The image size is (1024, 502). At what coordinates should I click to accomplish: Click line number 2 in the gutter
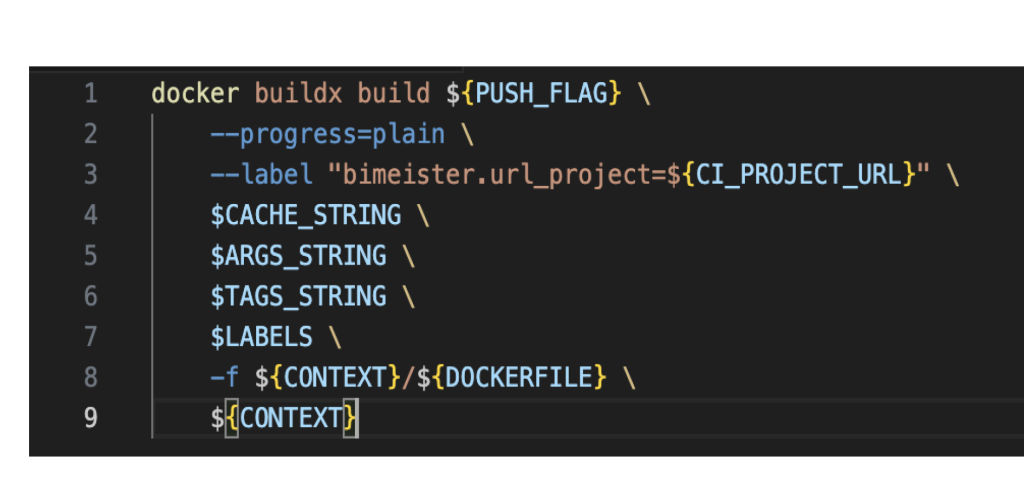91,134
